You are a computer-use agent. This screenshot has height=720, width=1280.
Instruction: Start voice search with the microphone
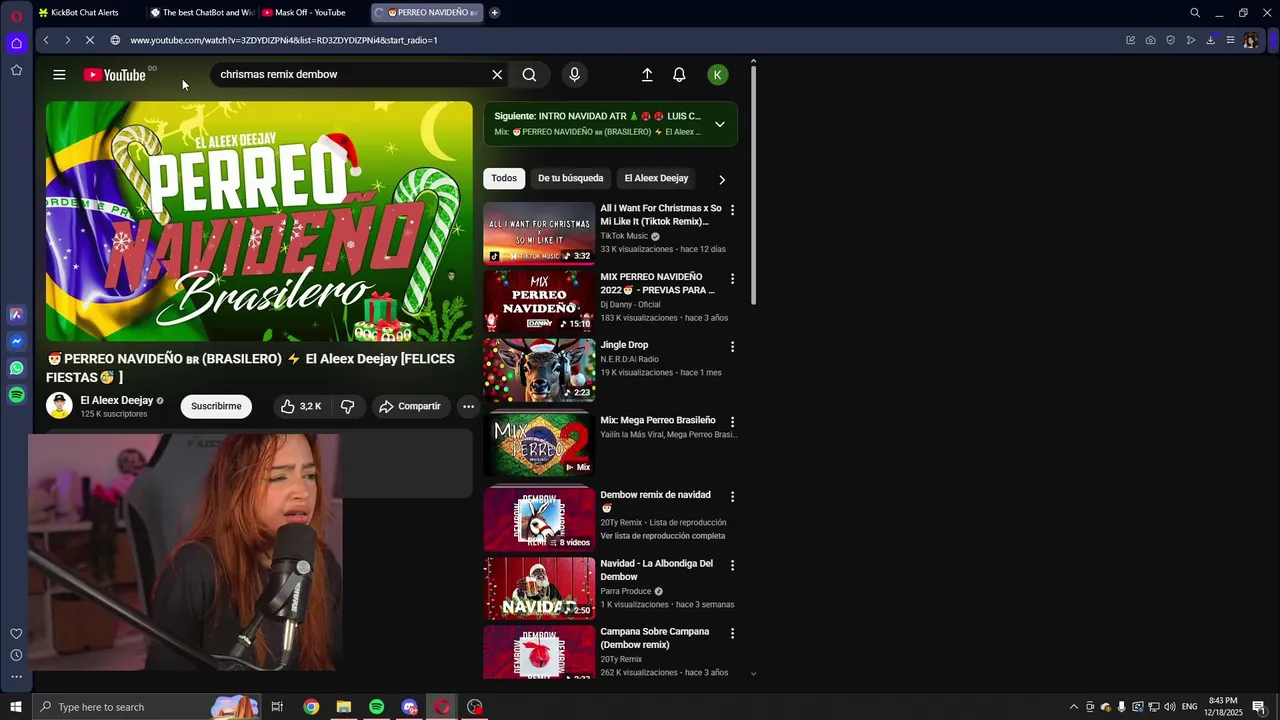(x=574, y=75)
